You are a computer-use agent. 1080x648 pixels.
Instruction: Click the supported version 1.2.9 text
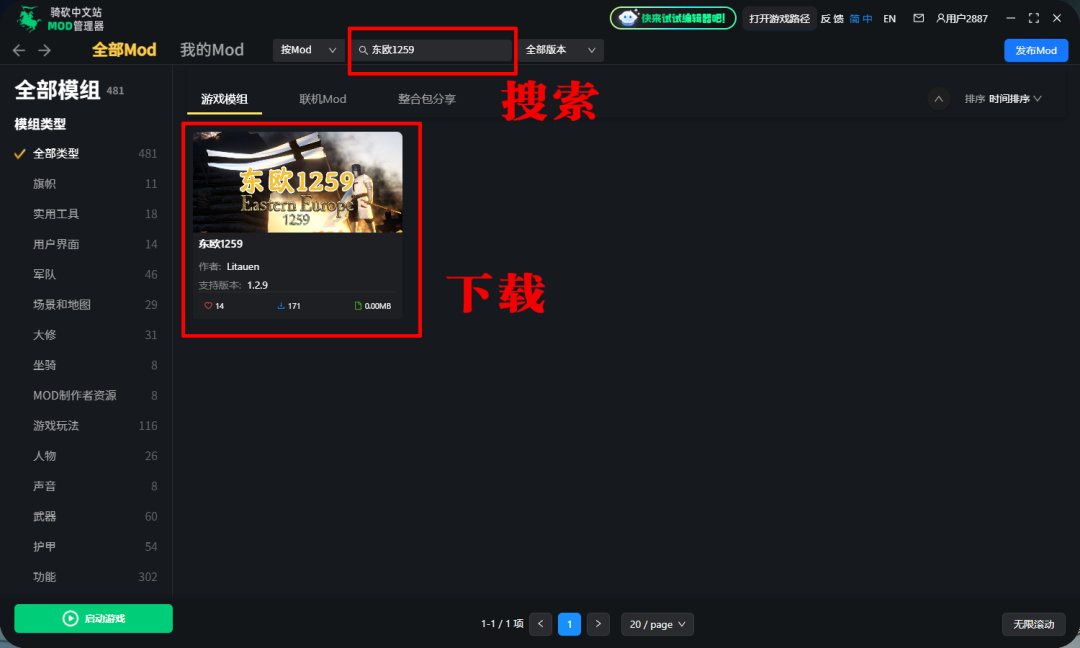pos(258,285)
